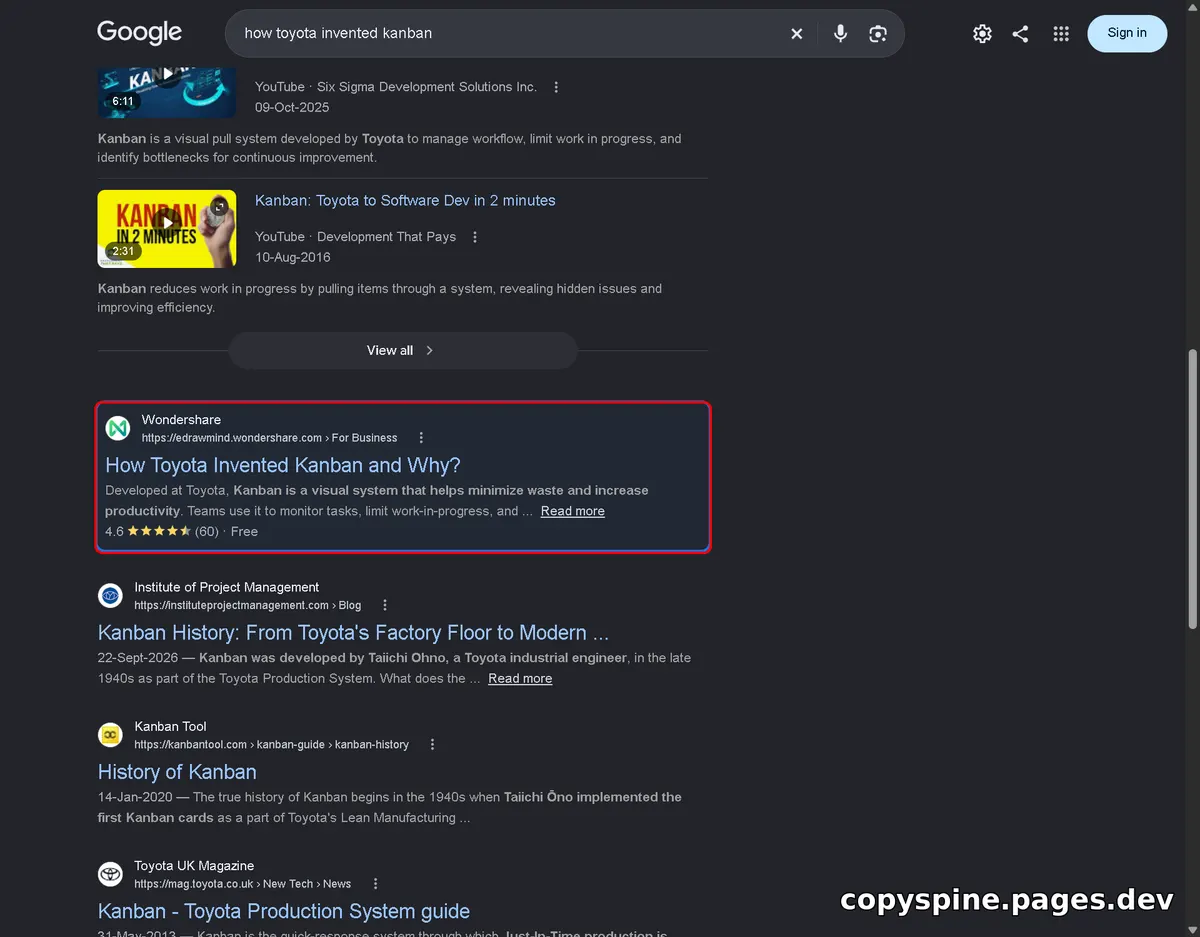
Task: Open more options for Wondershare result
Action: tap(421, 438)
